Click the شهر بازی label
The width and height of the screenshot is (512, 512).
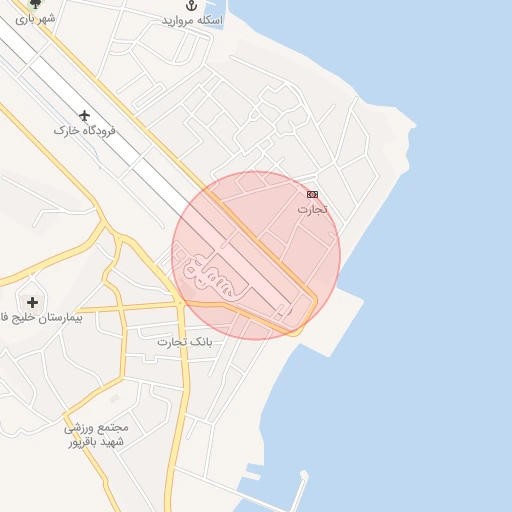pyautogui.click(x=35, y=19)
